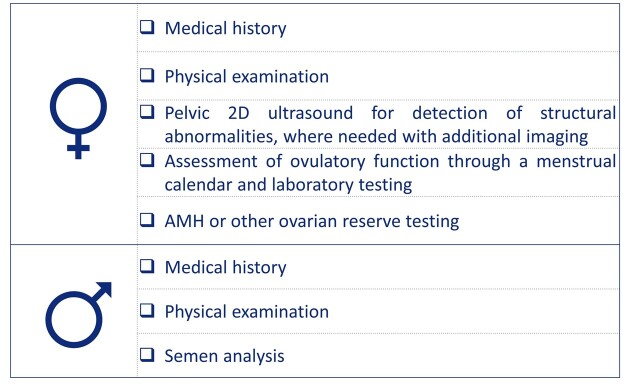Click abnormalities, where needed with additional imaging line
Image resolution: width=625 pixels, height=385 pixels.
tap(376, 137)
